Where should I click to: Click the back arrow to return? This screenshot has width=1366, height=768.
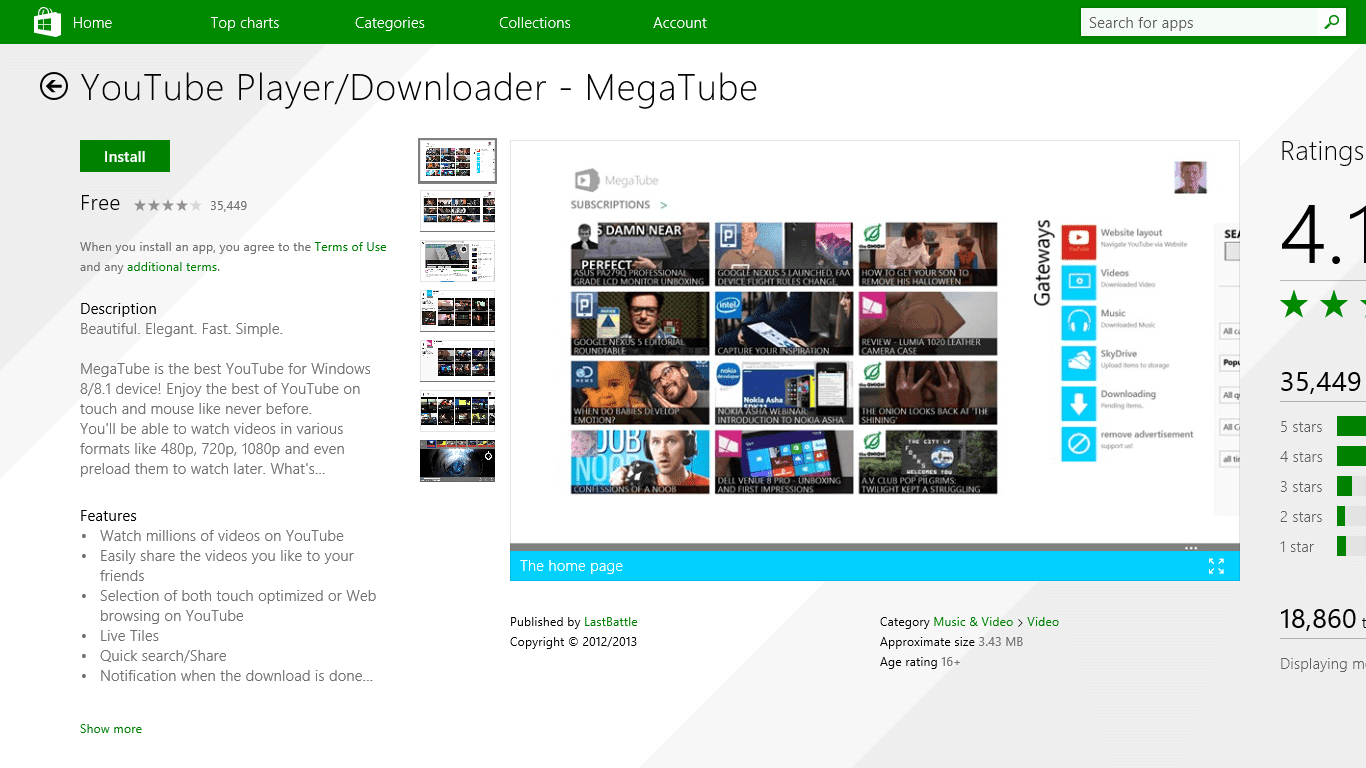53,87
